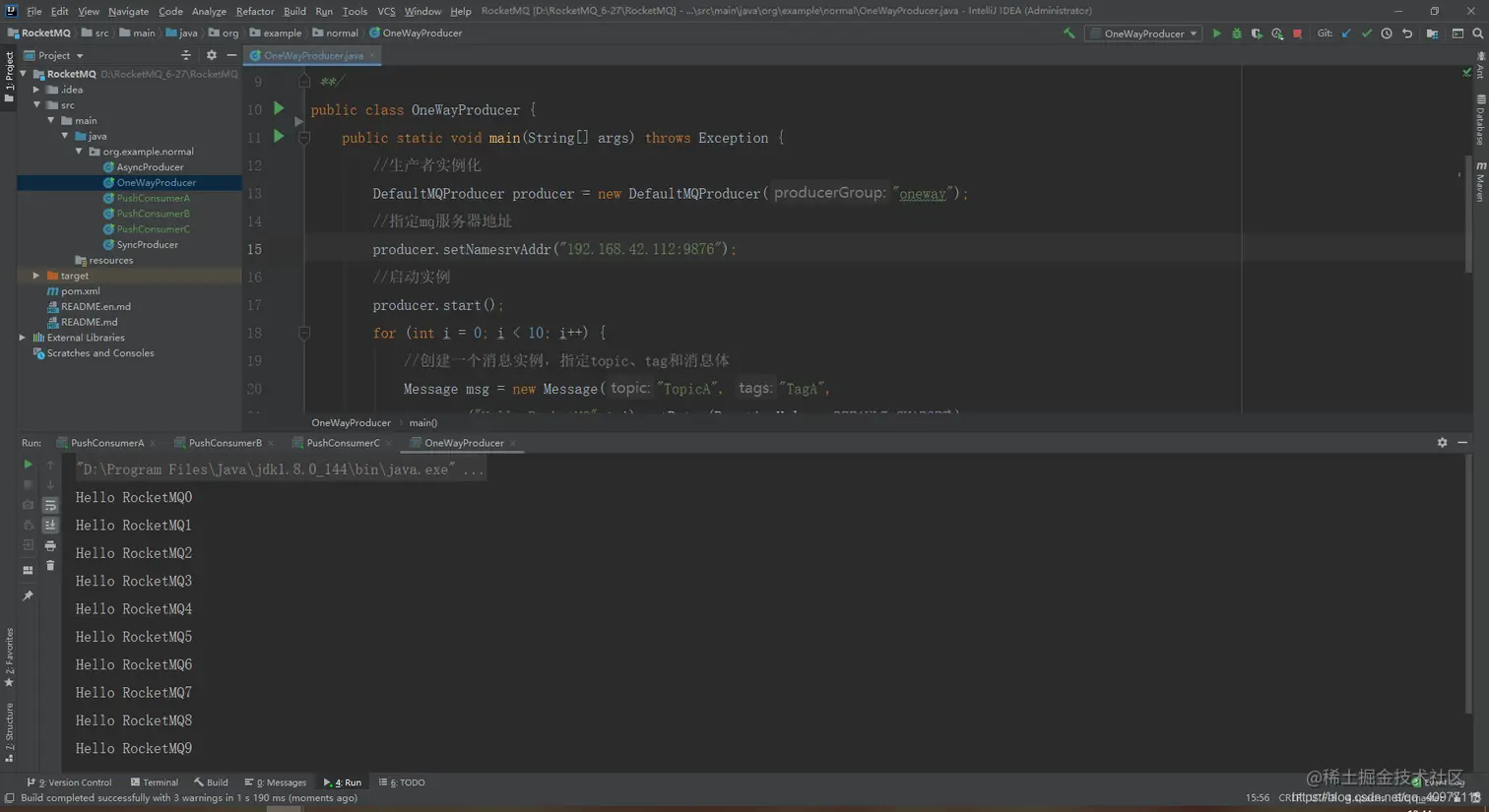Click the run gutter icon on line 10

pos(279,108)
